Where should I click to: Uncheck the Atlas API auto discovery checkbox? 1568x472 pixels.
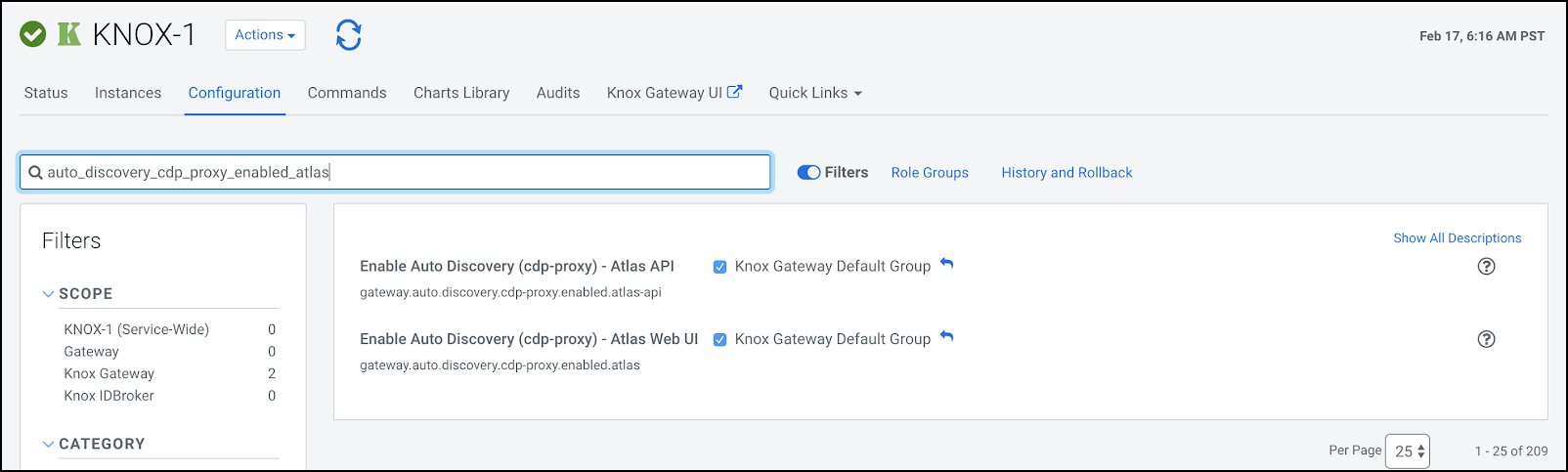[719, 267]
